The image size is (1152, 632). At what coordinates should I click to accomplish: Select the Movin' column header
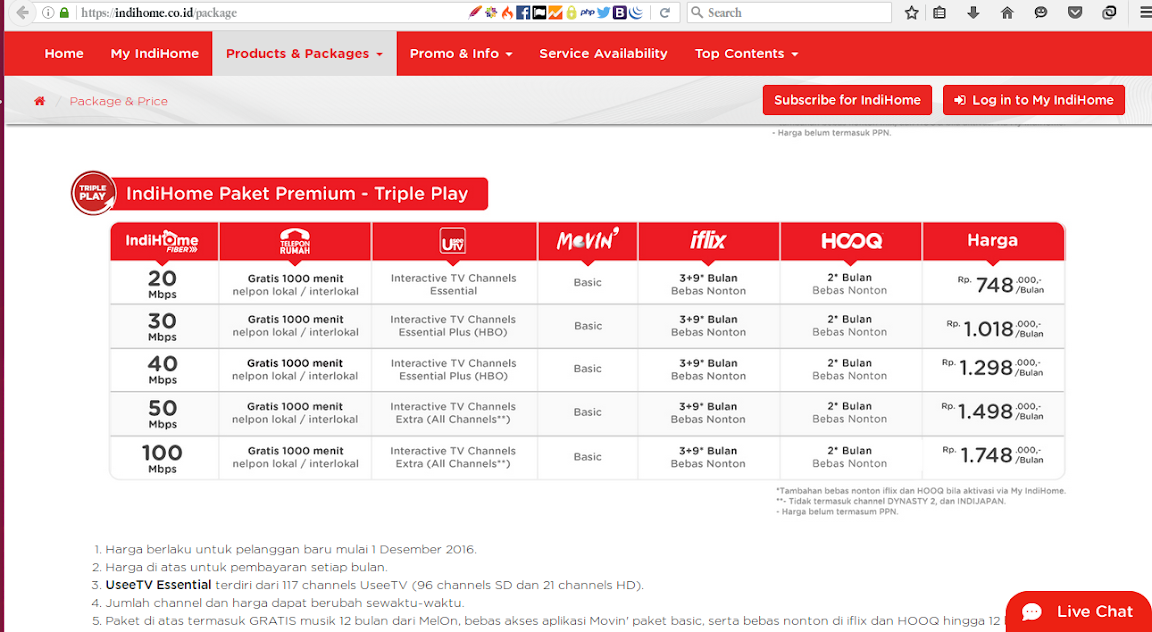tap(588, 241)
